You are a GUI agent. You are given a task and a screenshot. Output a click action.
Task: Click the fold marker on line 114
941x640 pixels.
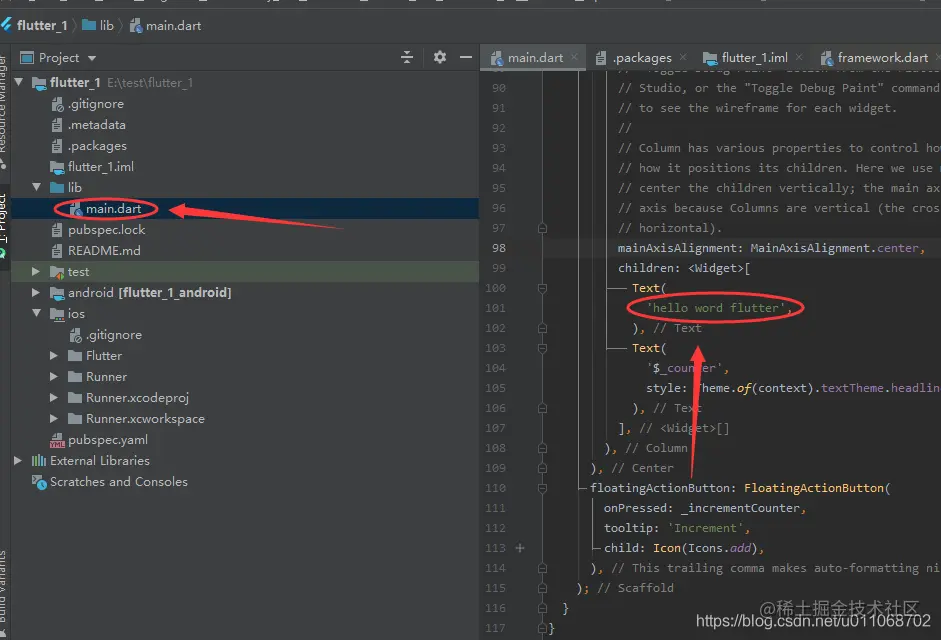tap(543, 568)
